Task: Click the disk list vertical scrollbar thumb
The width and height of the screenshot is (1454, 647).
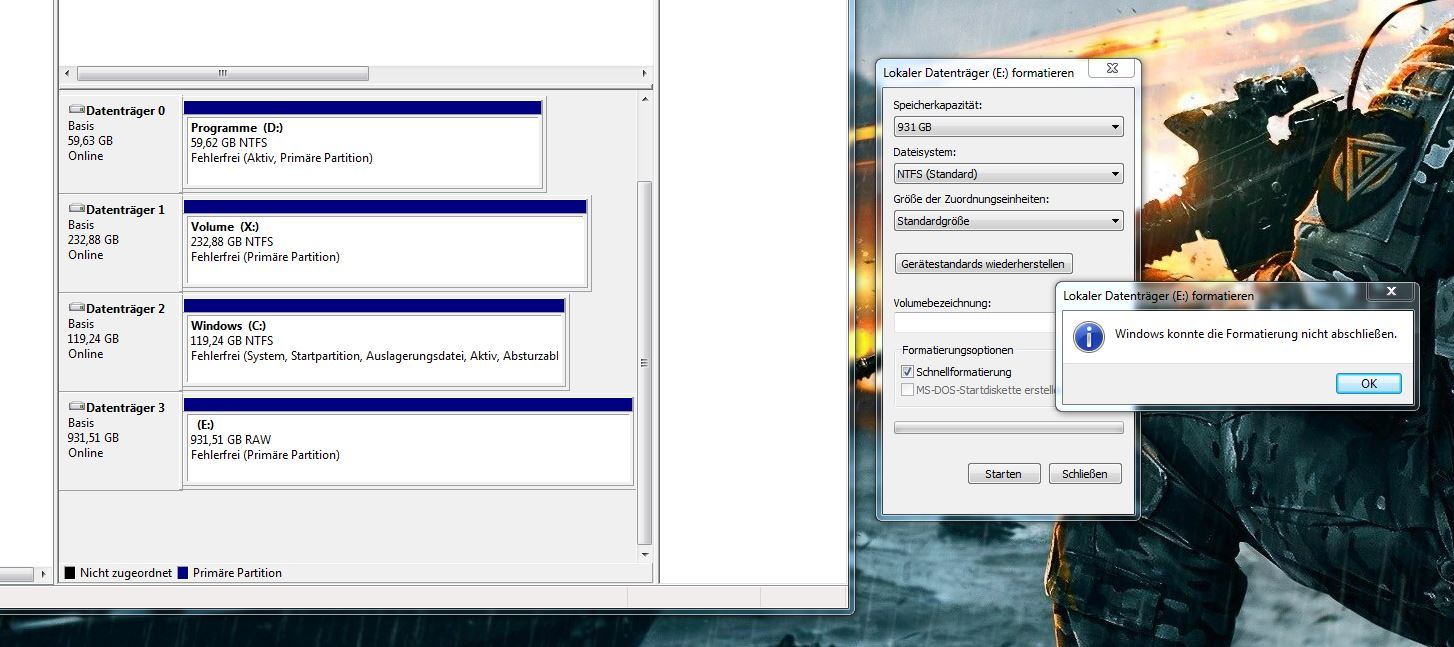Action: pyautogui.click(x=645, y=362)
